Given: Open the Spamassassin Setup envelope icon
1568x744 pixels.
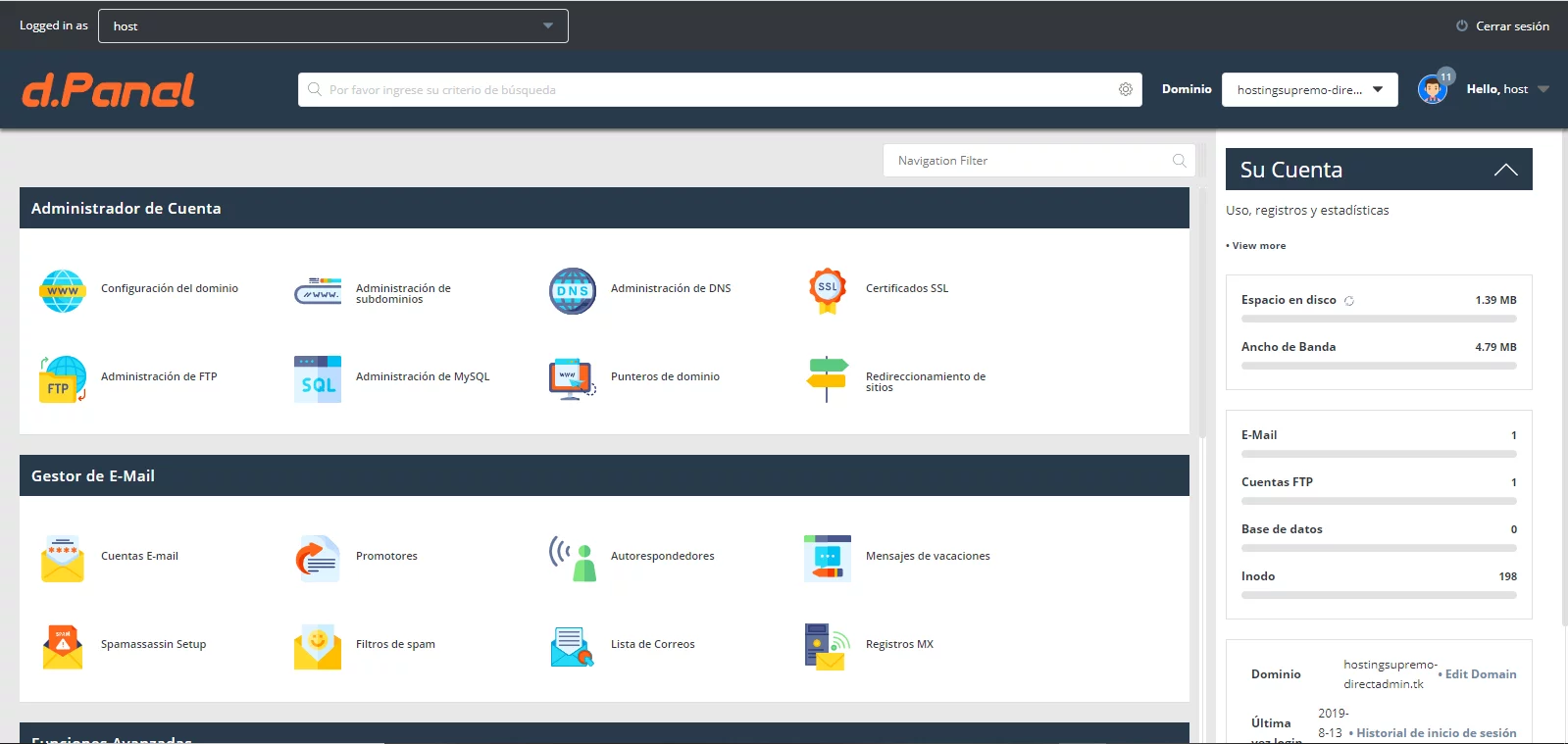Looking at the screenshot, I should [x=63, y=647].
